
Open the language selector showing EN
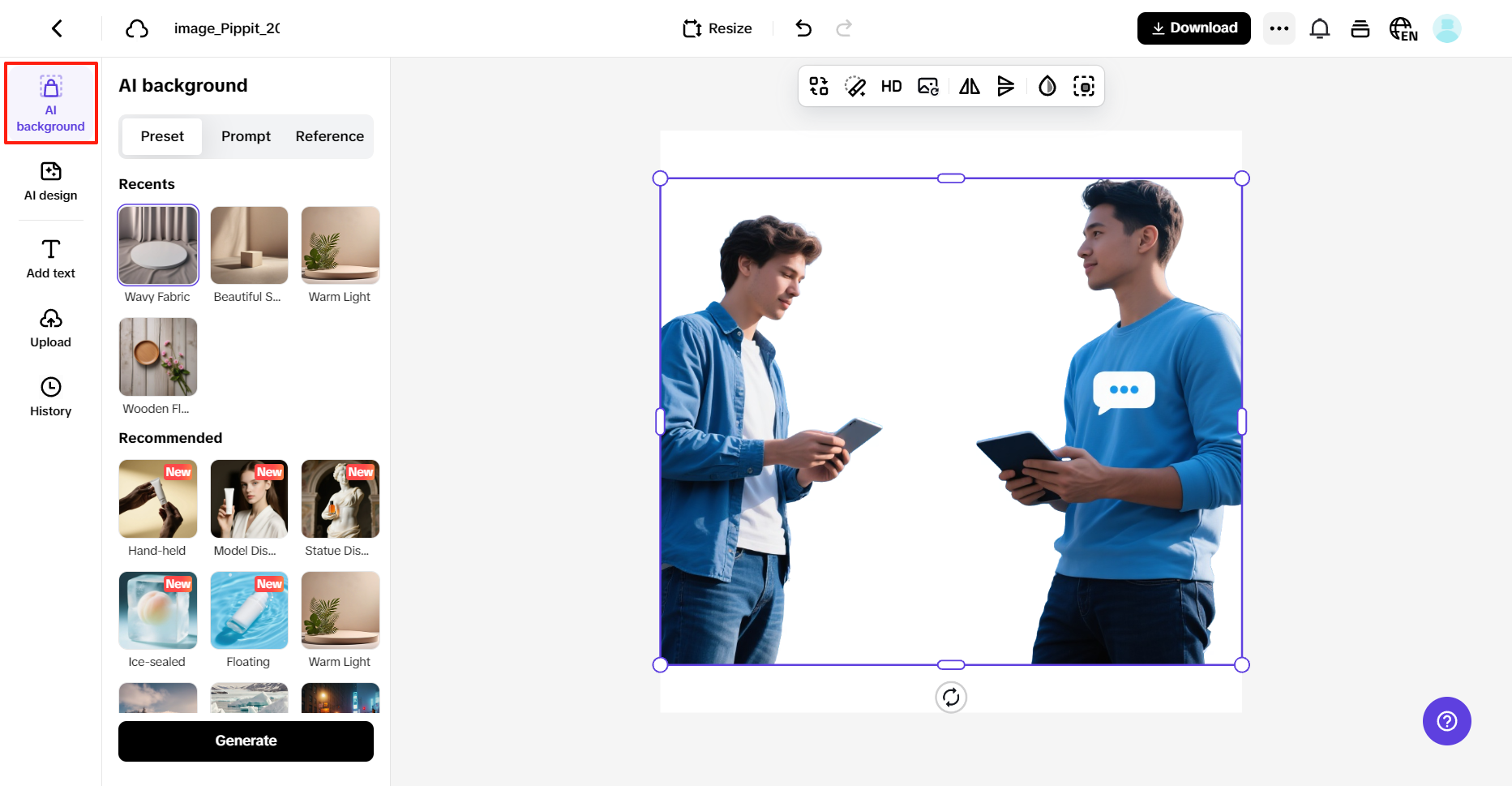click(1403, 28)
